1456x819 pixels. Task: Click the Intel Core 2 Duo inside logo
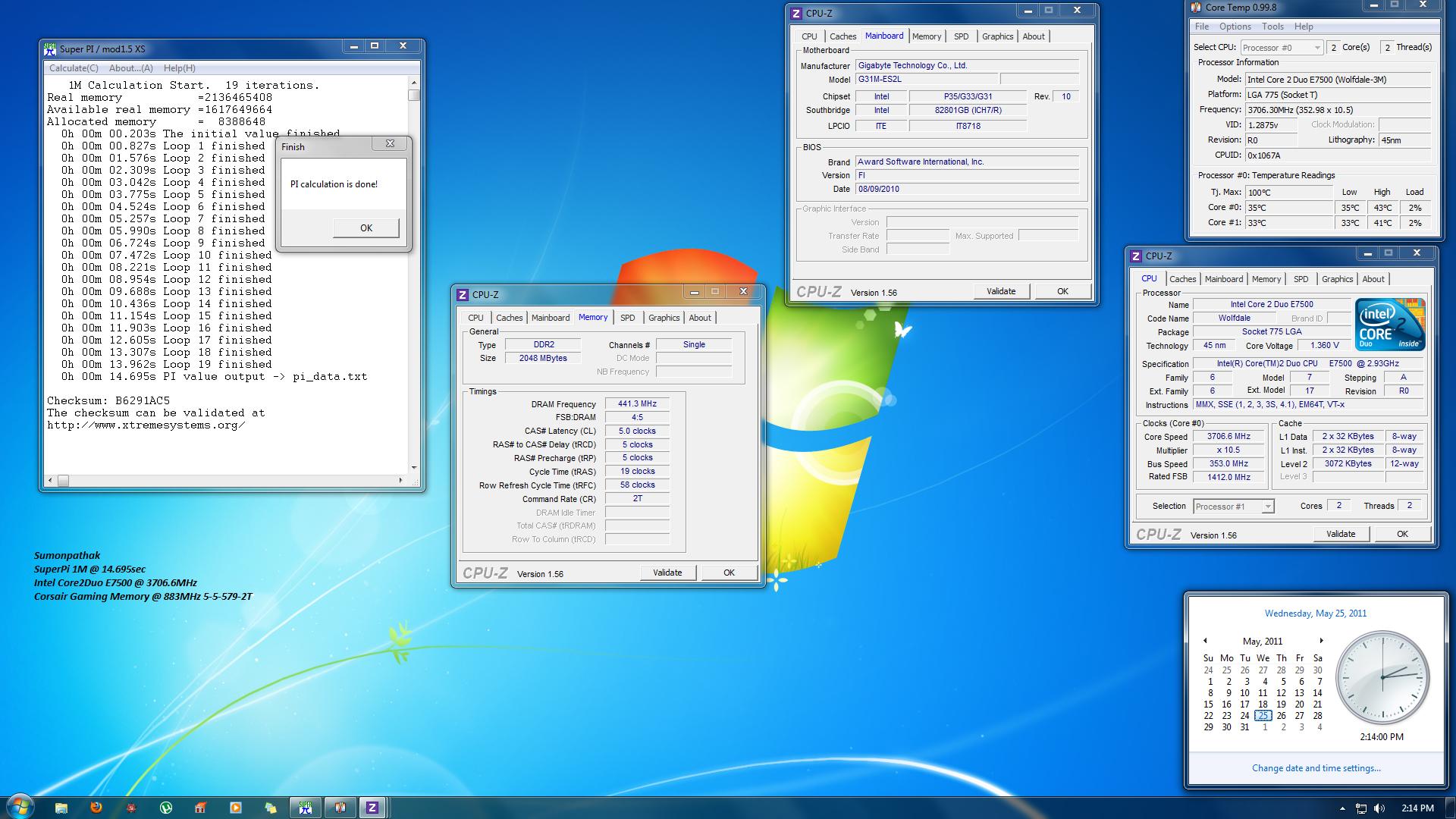point(1390,325)
